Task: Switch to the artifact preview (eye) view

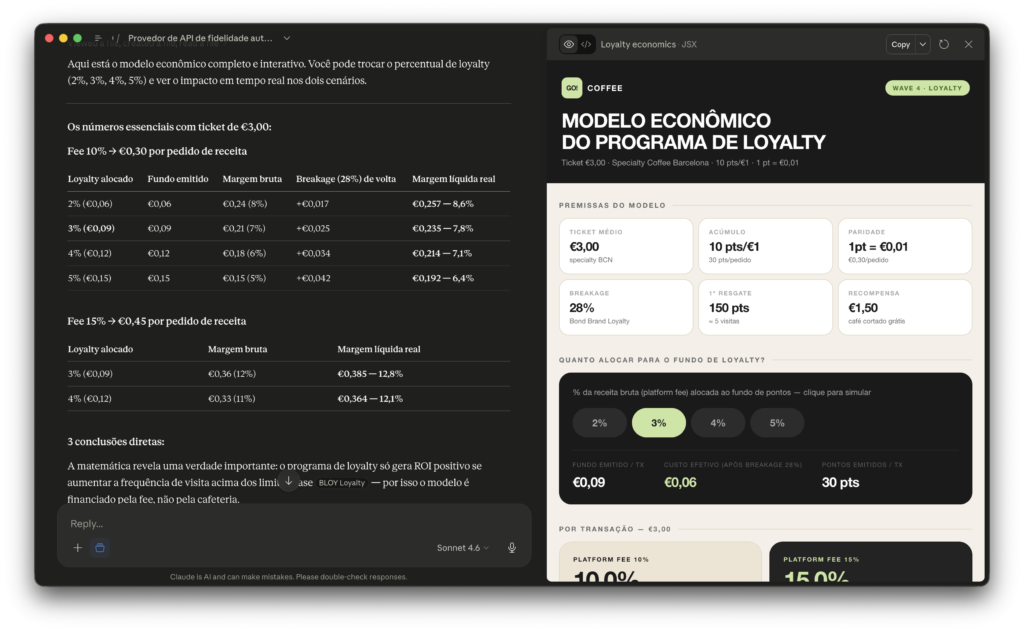Action: (569, 44)
